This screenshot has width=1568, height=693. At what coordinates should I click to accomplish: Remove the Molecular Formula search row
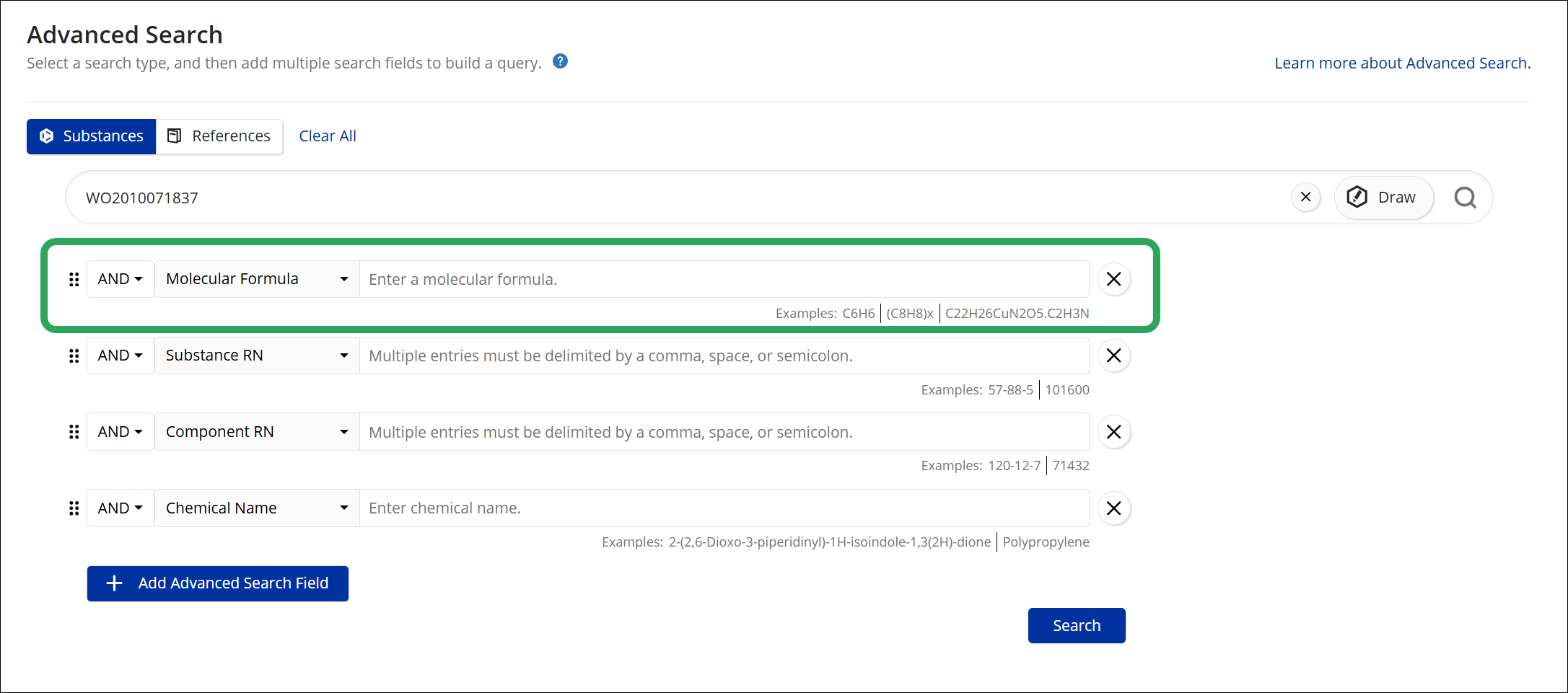[1113, 279]
